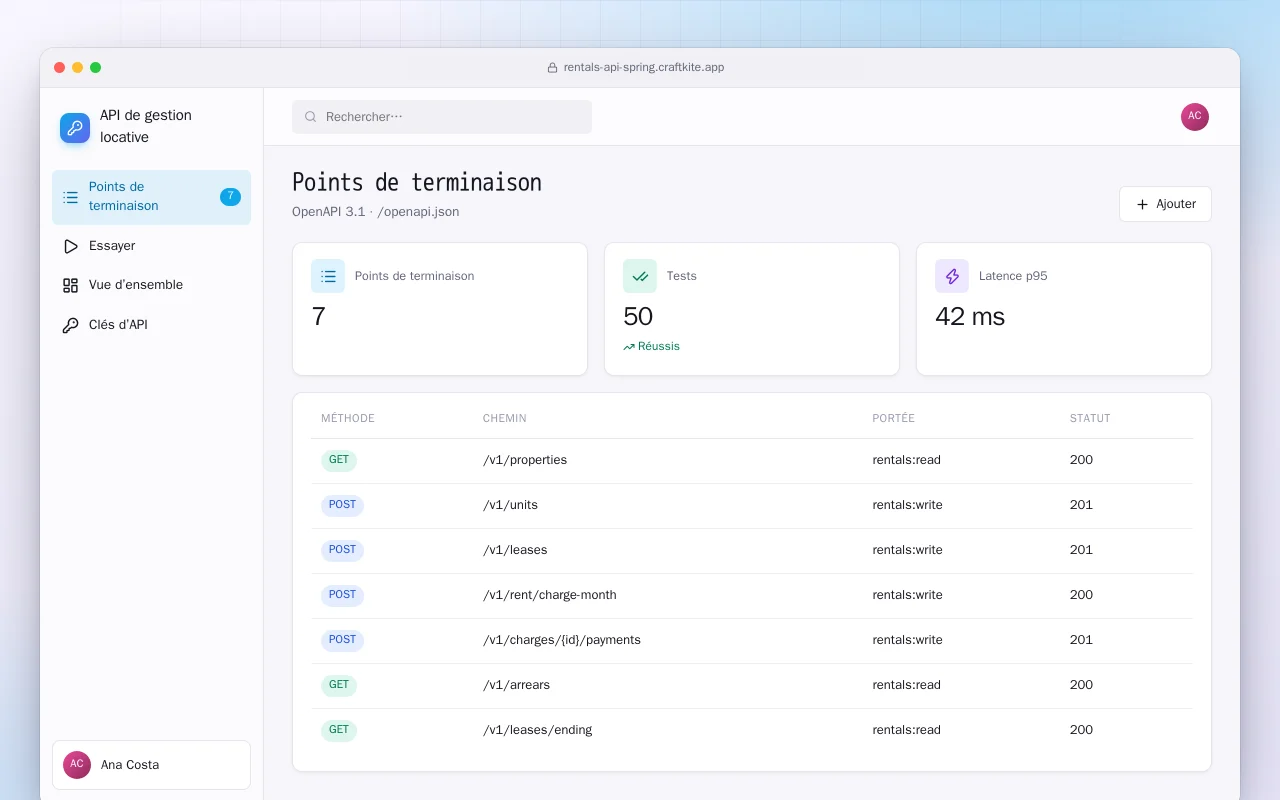1280x800 pixels.
Task: Click the OpenAPI 3.1 · /openapi.json subtitle
Action: [x=376, y=212]
